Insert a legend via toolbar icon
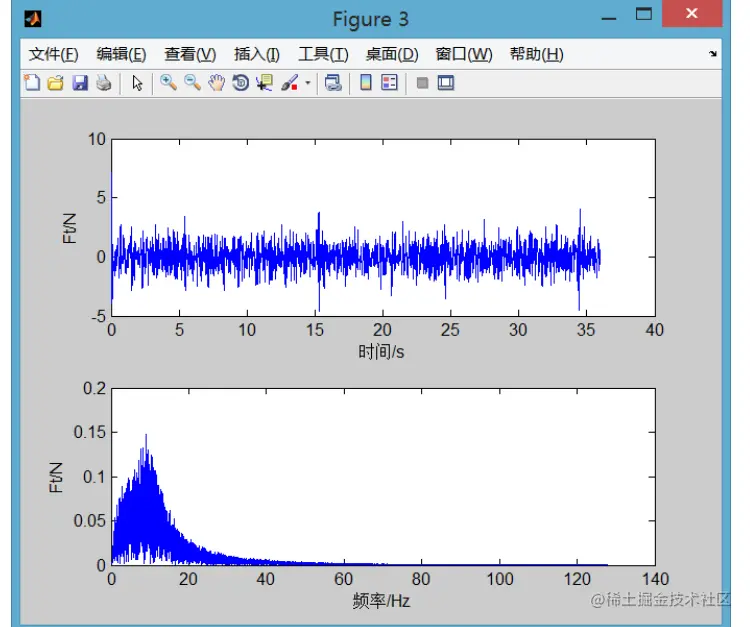 389,83
